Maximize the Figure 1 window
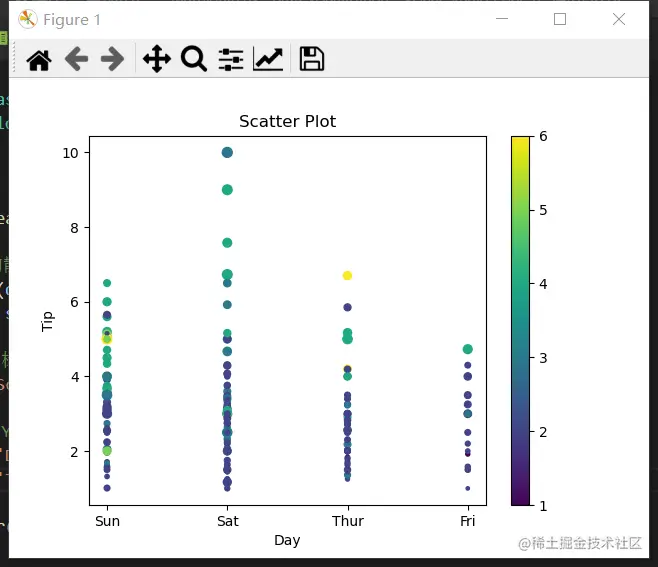This screenshot has width=658, height=567. coord(560,19)
